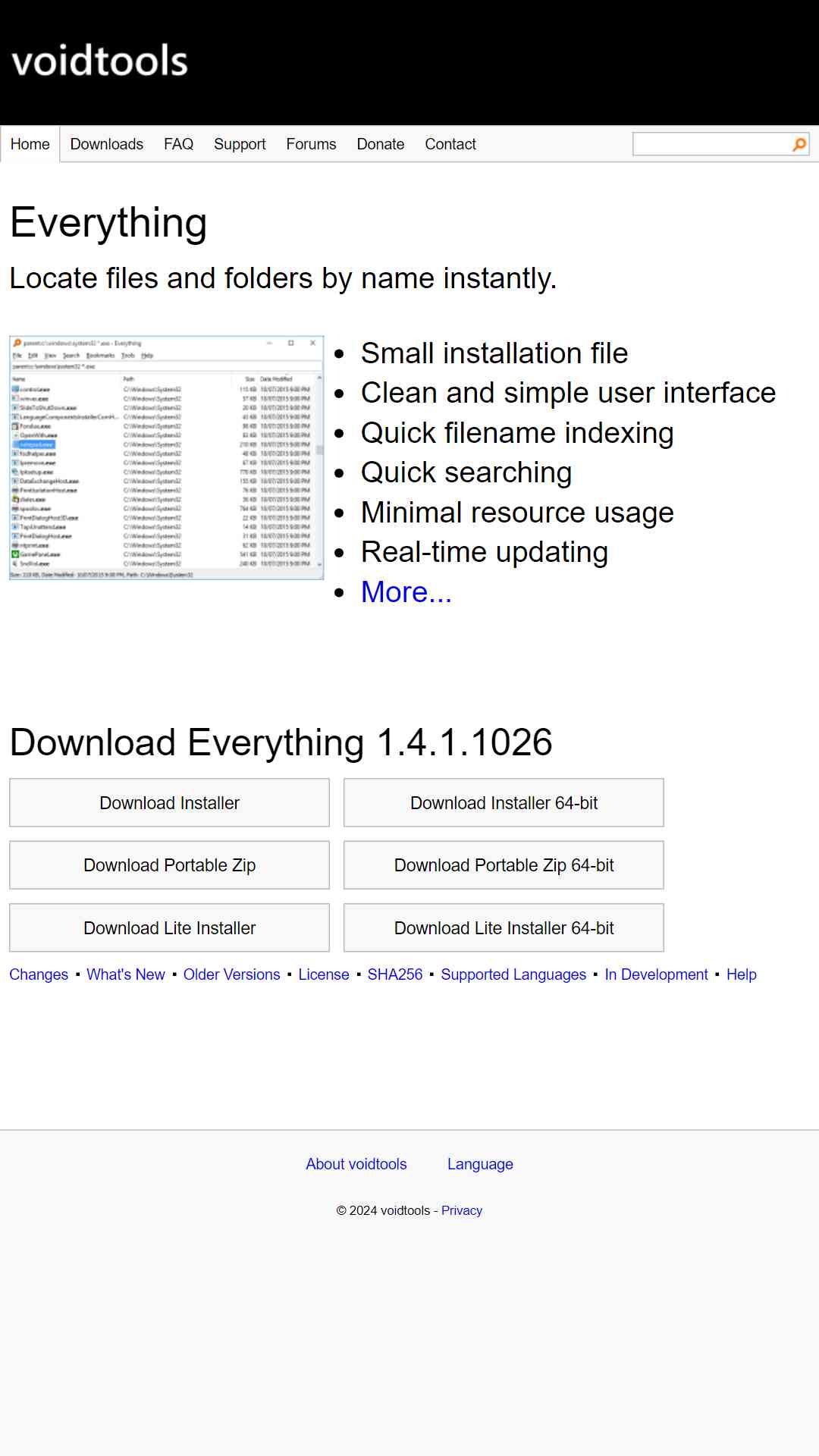Click Download Portable Zip 64-bit button
819x1456 pixels.
click(504, 865)
